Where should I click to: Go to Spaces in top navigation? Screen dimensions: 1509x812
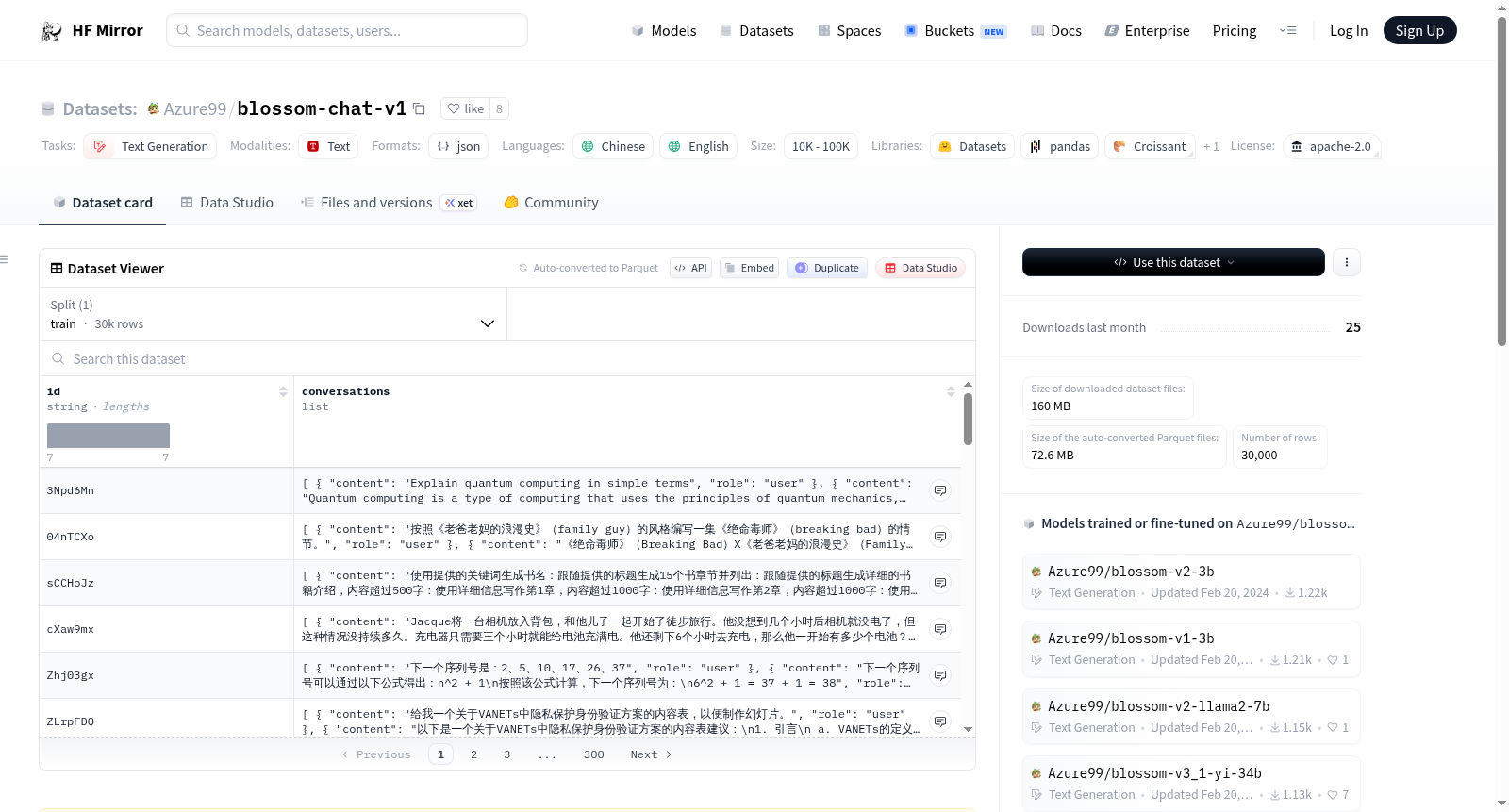[x=850, y=30]
